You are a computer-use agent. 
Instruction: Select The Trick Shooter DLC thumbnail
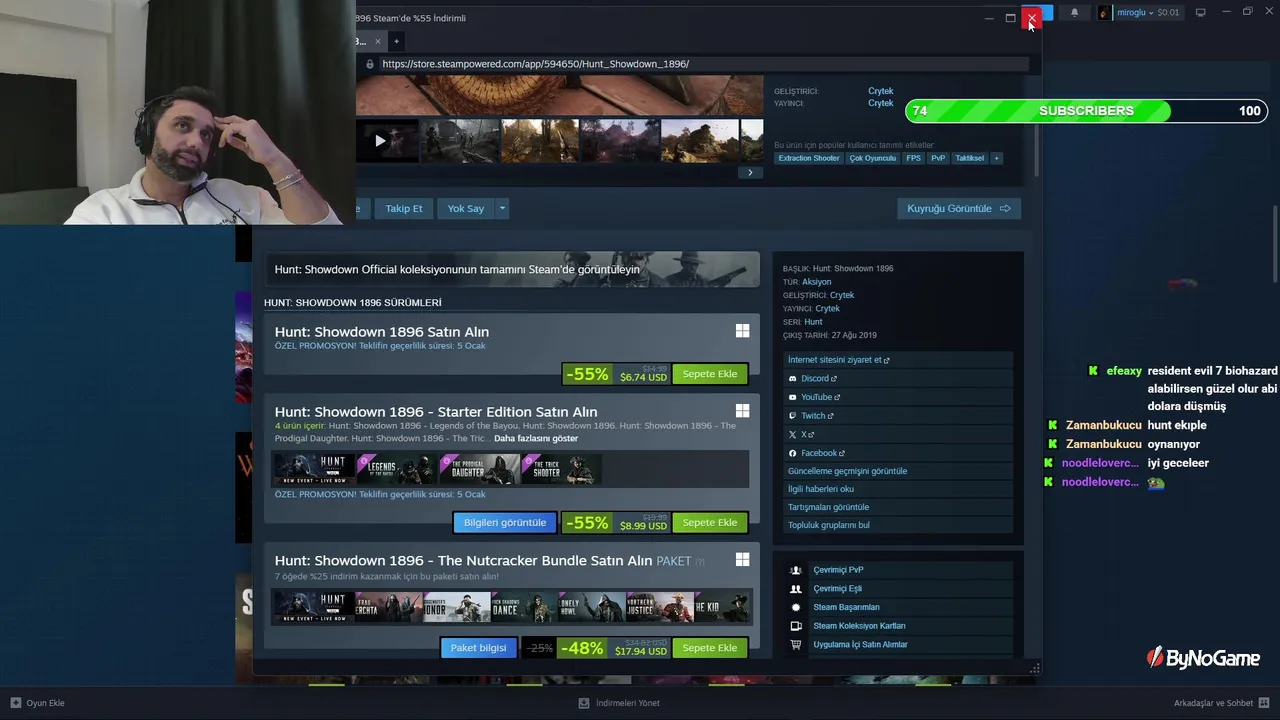point(561,469)
